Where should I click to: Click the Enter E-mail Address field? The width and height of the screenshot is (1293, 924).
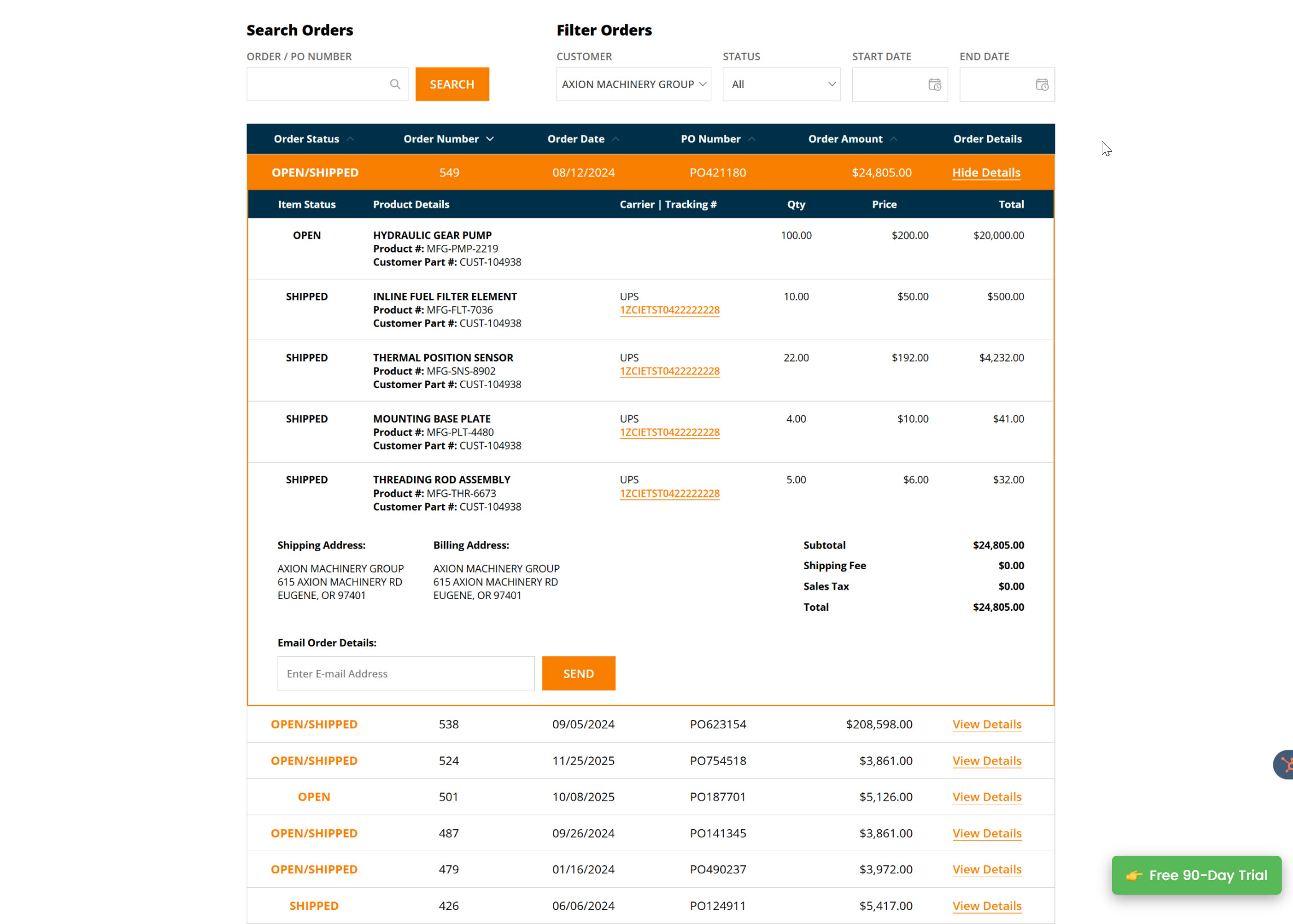pyautogui.click(x=406, y=673)
